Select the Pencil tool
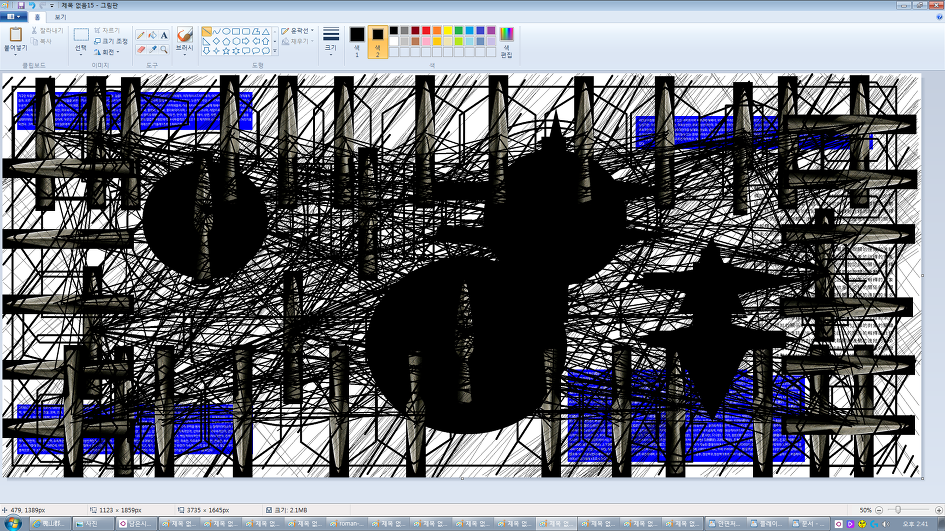This screenshot has height=531, width=945. click(141, 35)
